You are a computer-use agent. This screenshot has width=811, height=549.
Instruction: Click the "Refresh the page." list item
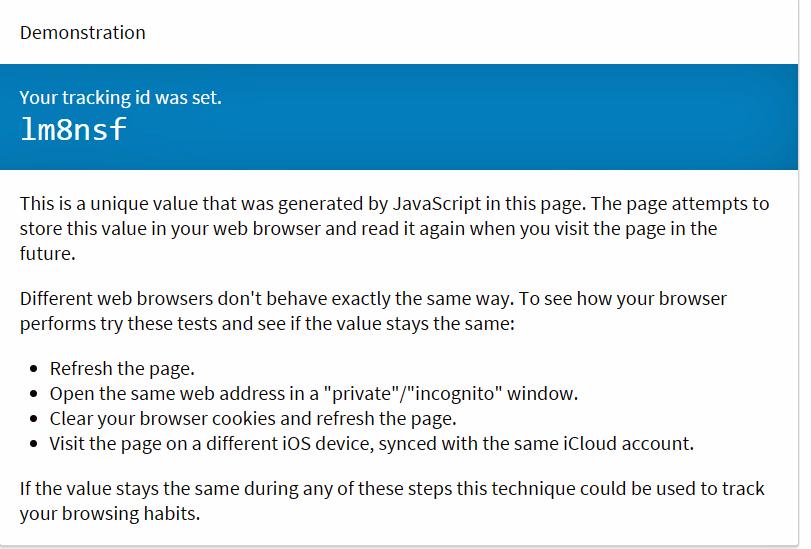(122, 368)
